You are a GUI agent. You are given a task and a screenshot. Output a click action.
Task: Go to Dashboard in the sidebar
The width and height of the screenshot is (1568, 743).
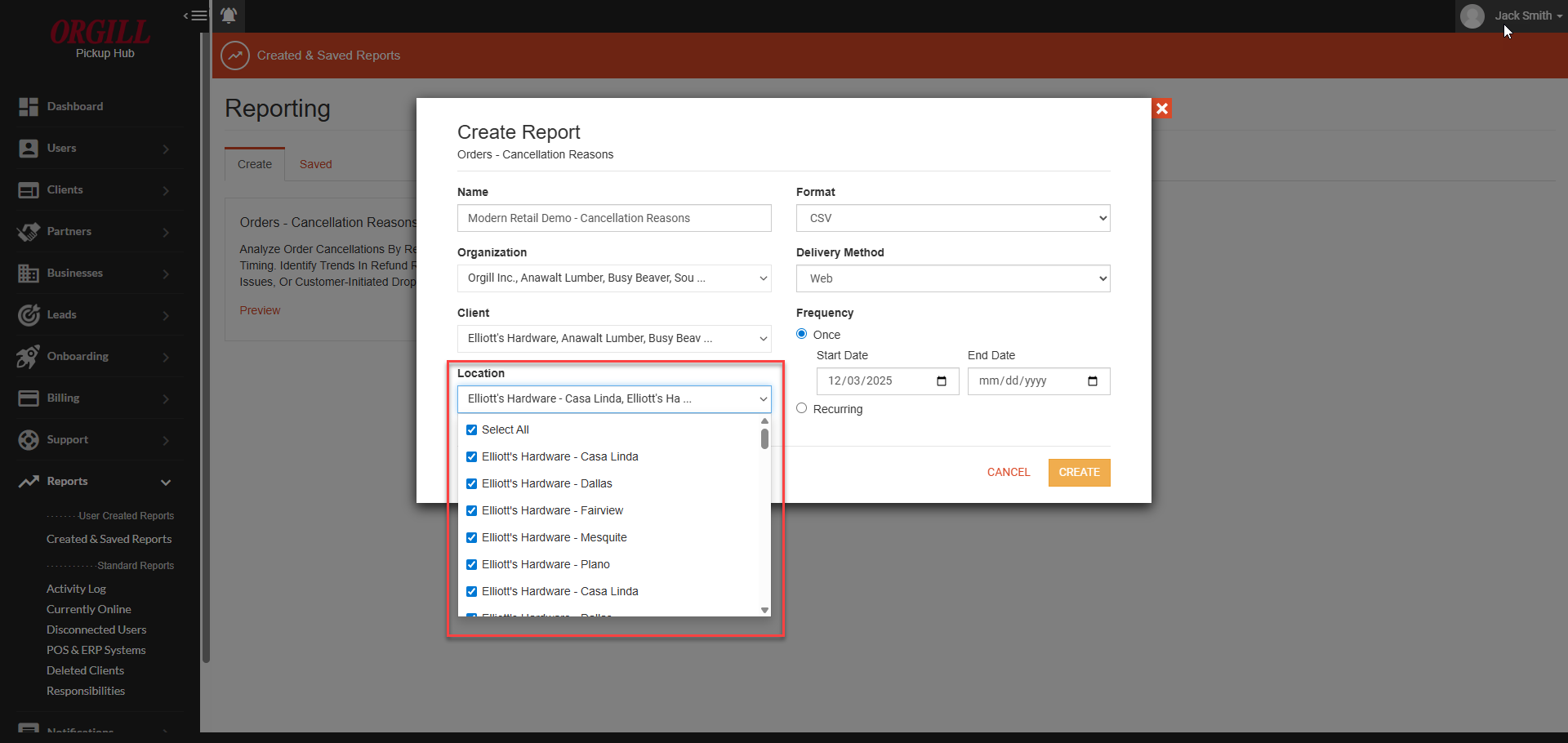point(75,106)
